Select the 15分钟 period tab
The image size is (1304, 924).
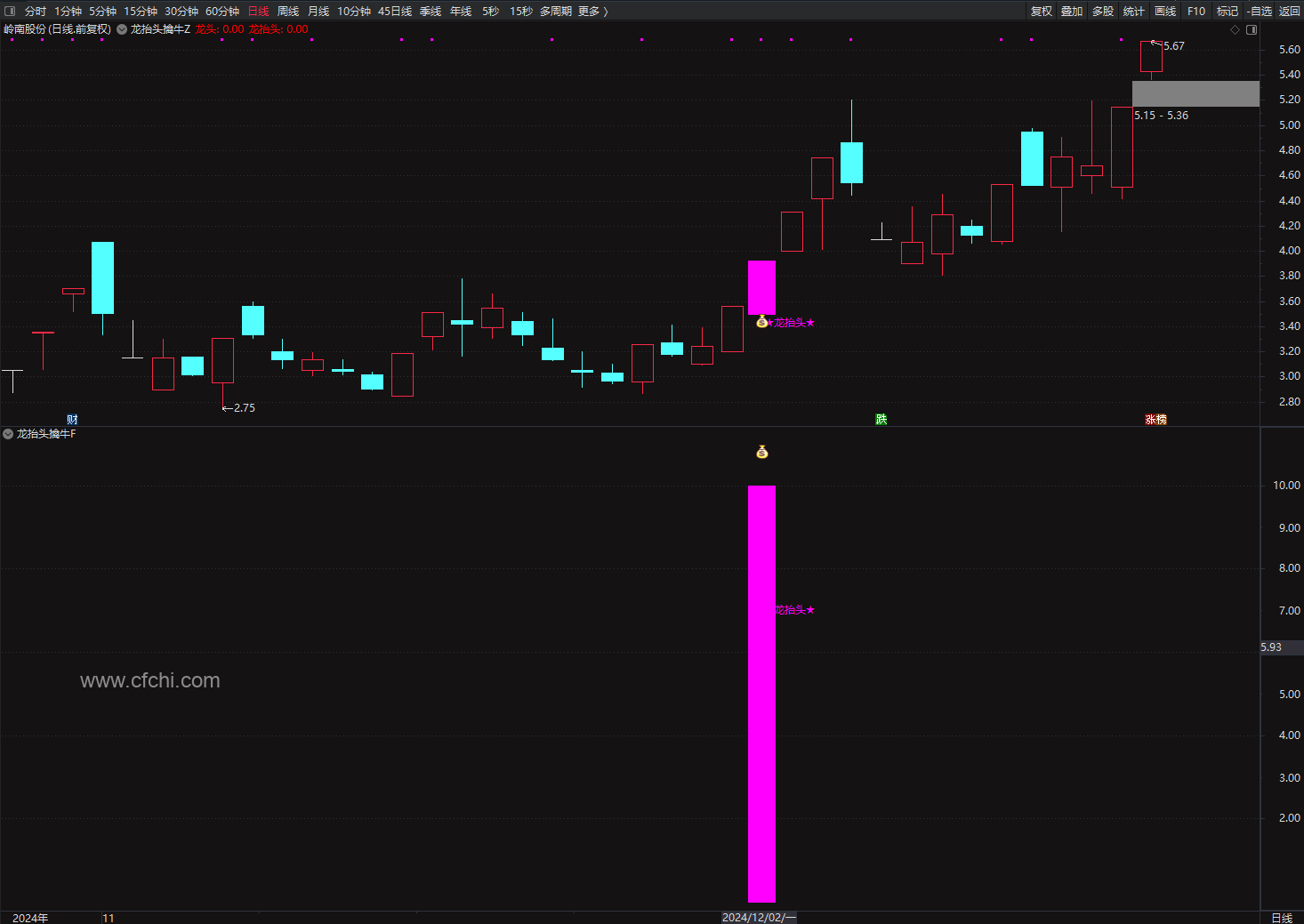[x=141, y=12]
